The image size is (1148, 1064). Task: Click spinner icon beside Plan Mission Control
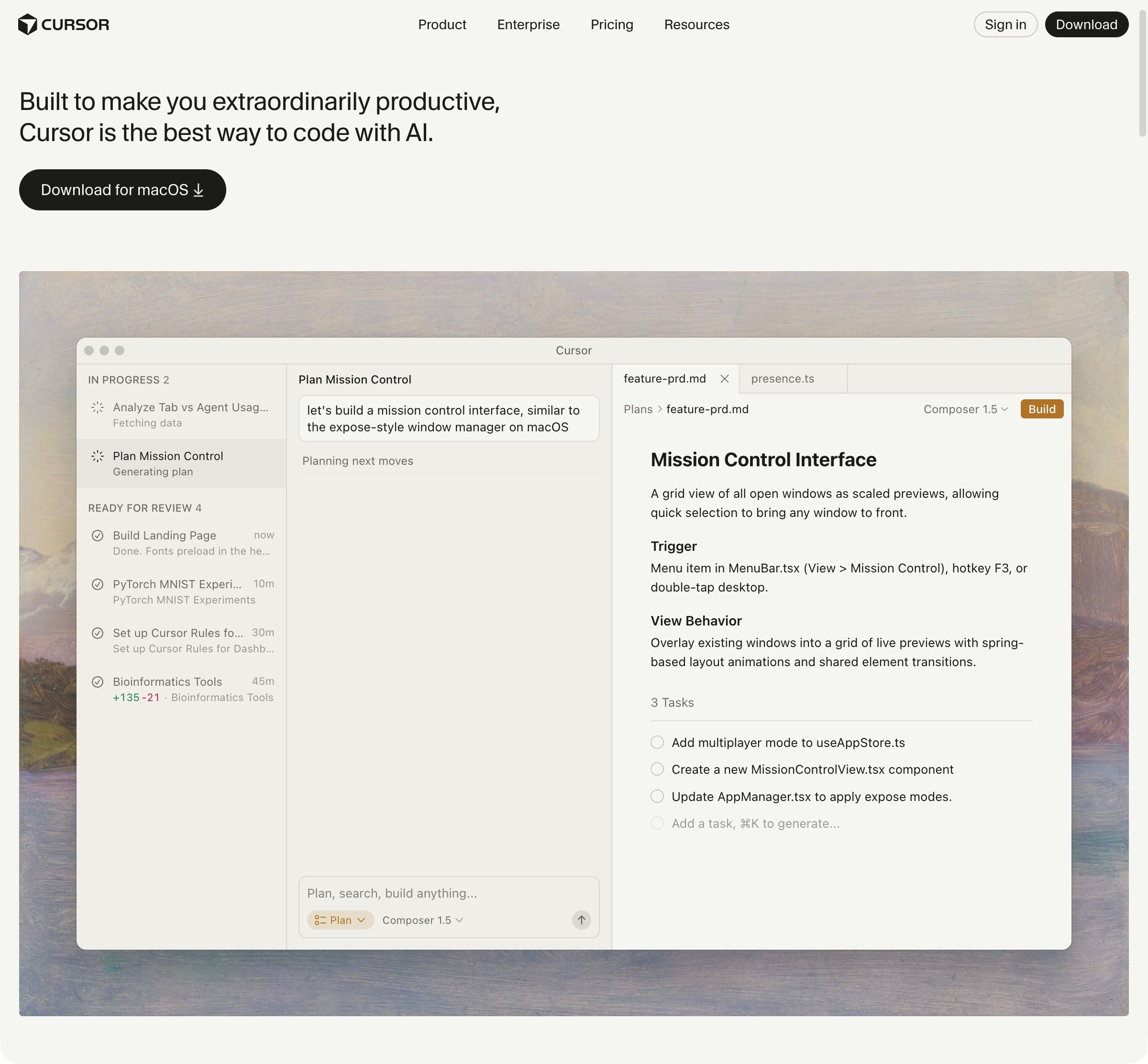(98, 457)
